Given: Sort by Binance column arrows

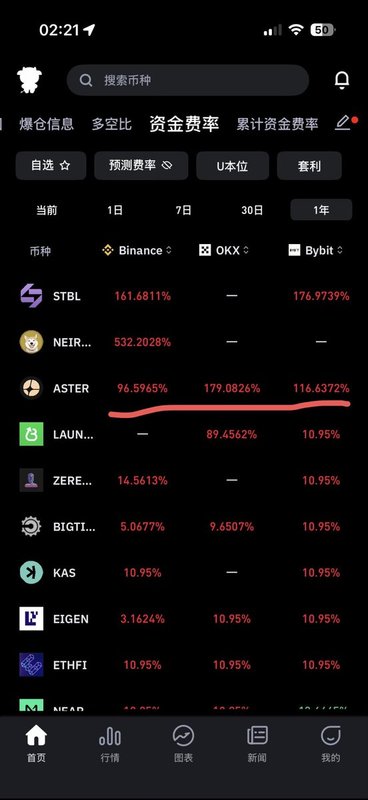Looking at the screenshot, I should (x=169, y=251).
